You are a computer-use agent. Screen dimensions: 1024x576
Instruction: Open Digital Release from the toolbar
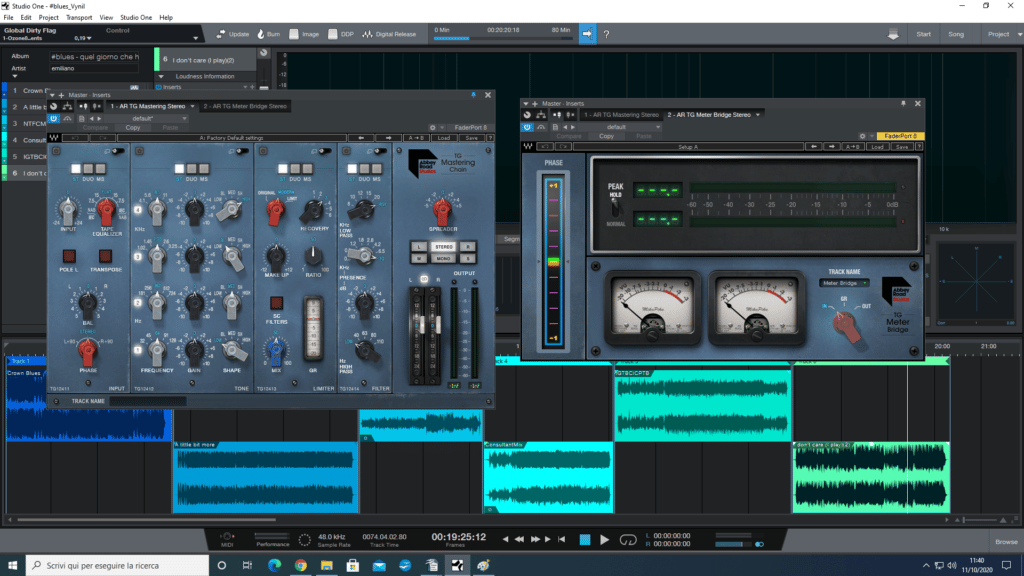pyautogui.click(x=389, y=34)
